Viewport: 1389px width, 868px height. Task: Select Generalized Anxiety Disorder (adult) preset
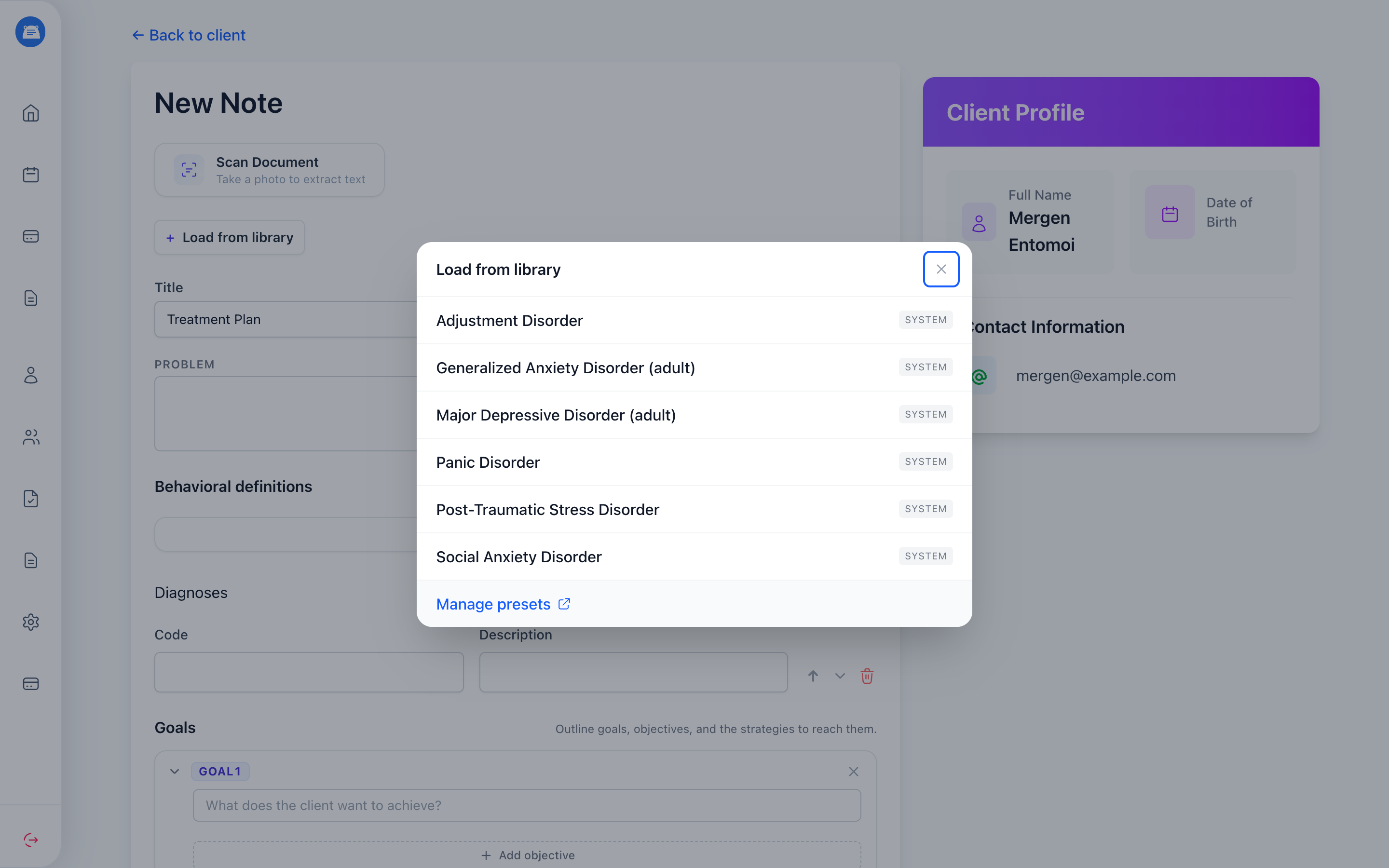point(694,367)
